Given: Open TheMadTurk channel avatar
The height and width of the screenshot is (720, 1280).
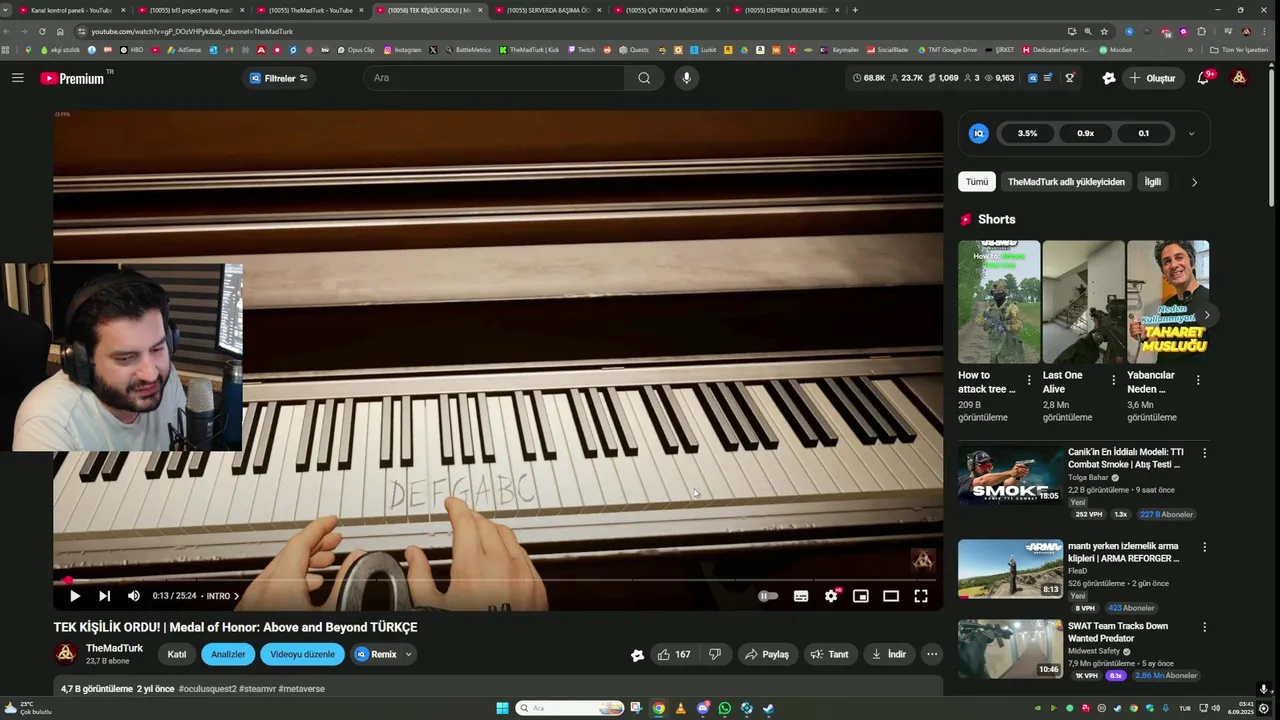Looking at the screenshot, I should tap(66, 654).
